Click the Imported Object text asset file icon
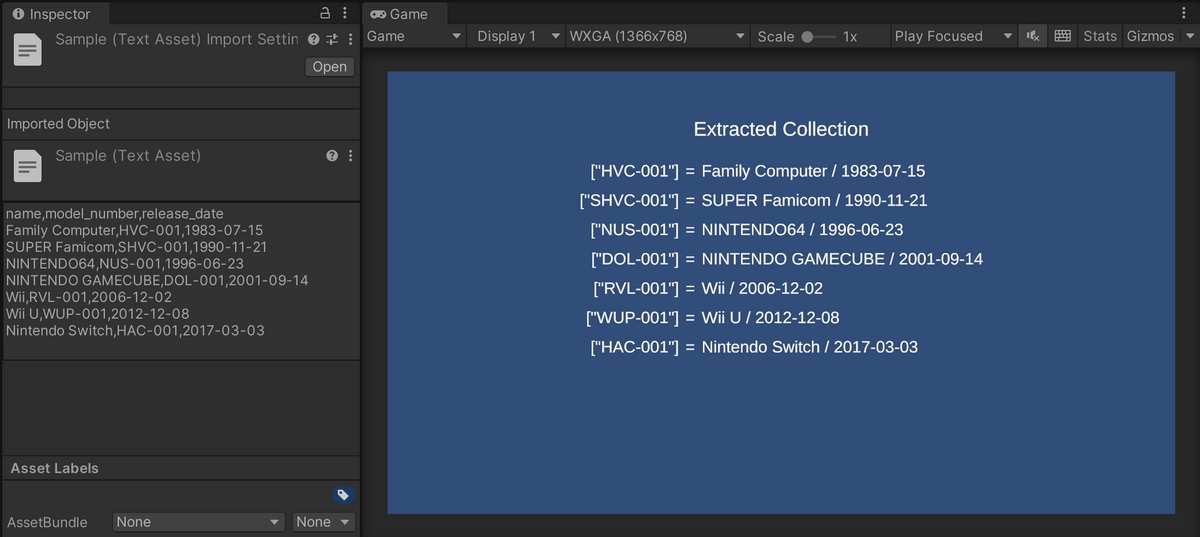 click(28, 165)
